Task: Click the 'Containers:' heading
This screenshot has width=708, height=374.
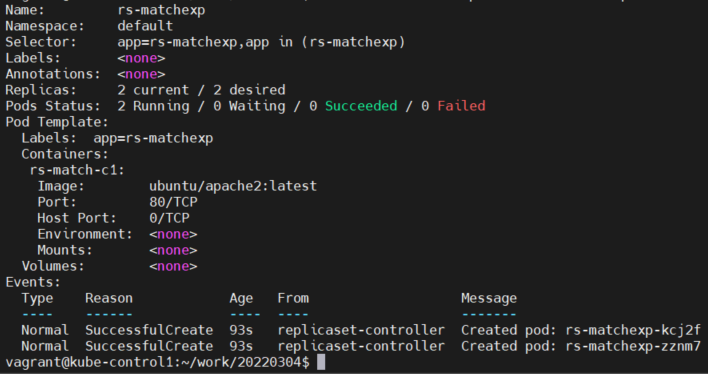Action: pos(65,154)
